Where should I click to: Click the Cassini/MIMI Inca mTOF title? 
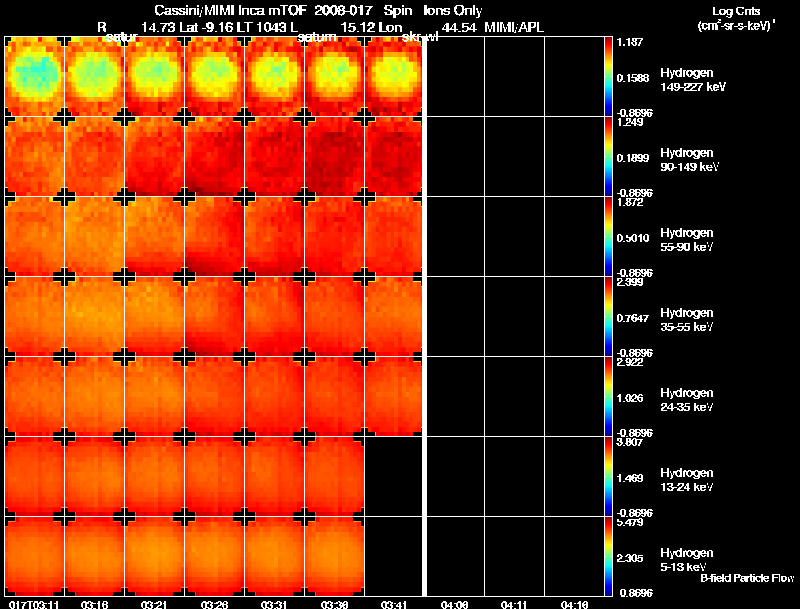(x=231, y=10)
